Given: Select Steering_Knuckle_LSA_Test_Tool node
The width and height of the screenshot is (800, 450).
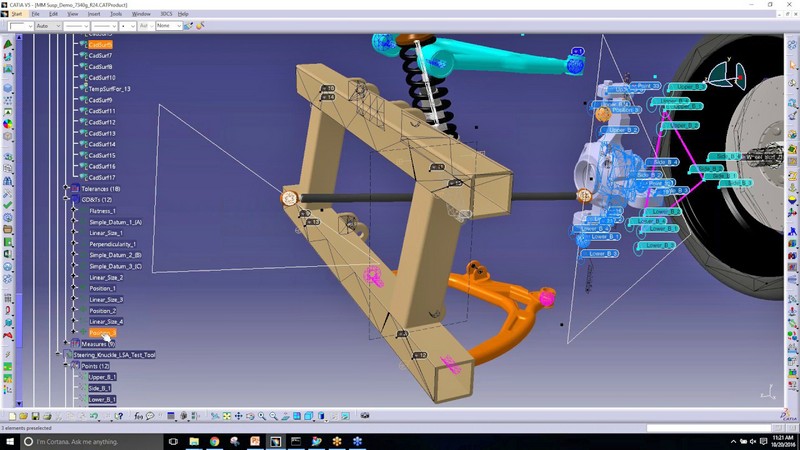Looking at the screenshot, I should [114, 355].
